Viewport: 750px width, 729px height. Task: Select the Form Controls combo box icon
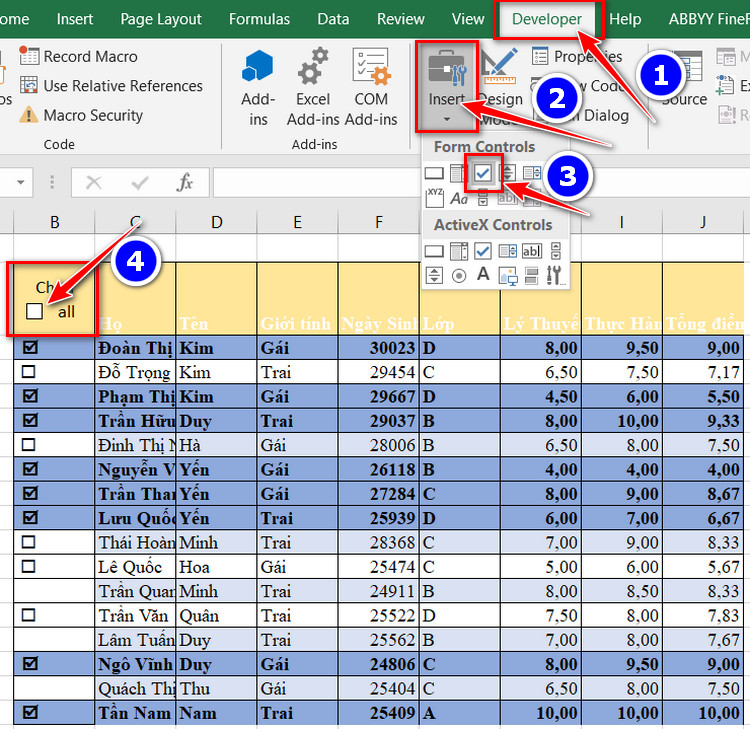(459, 173)
